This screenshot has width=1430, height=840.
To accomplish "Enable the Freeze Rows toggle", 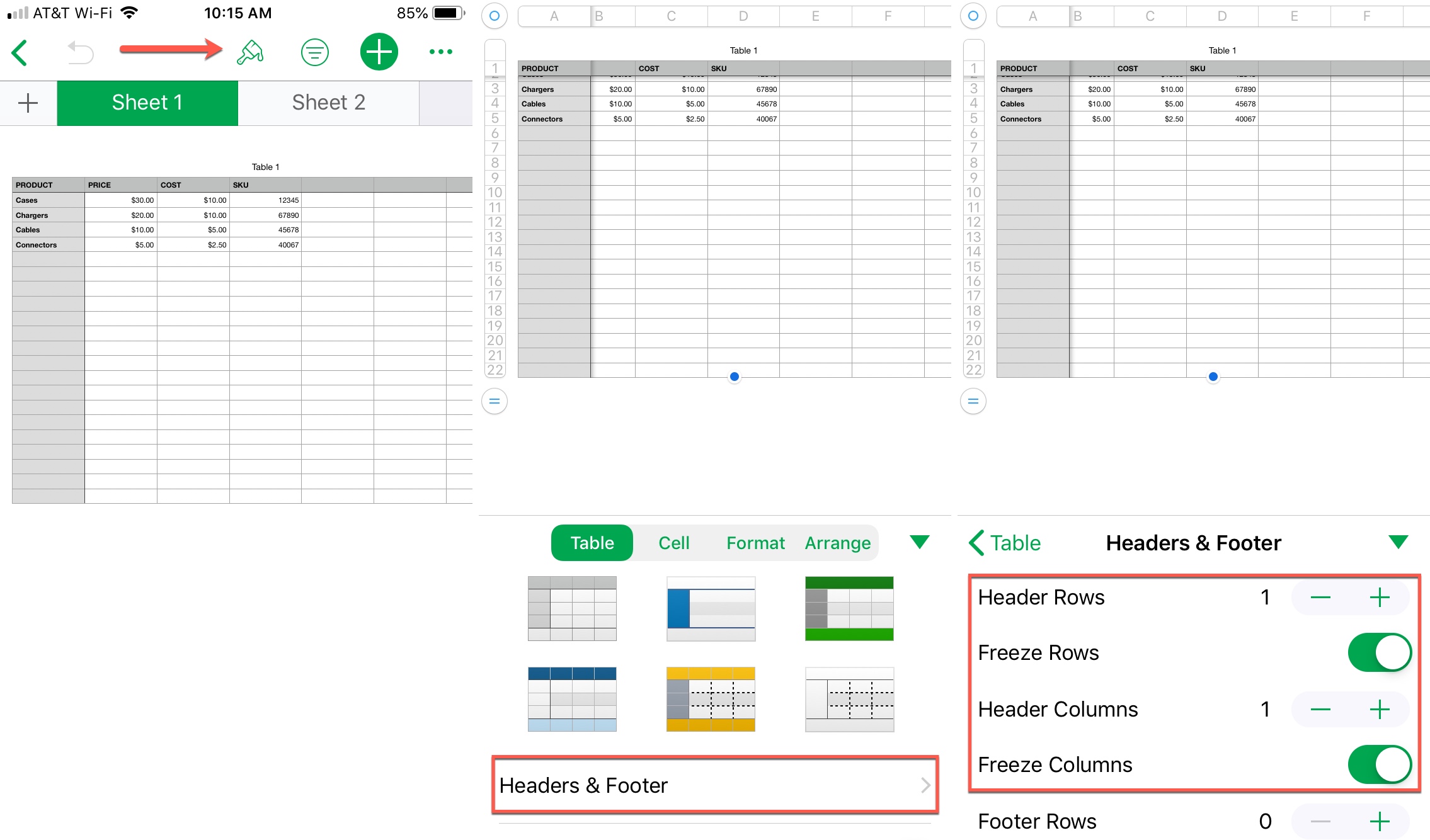I will pos(1379,652).
